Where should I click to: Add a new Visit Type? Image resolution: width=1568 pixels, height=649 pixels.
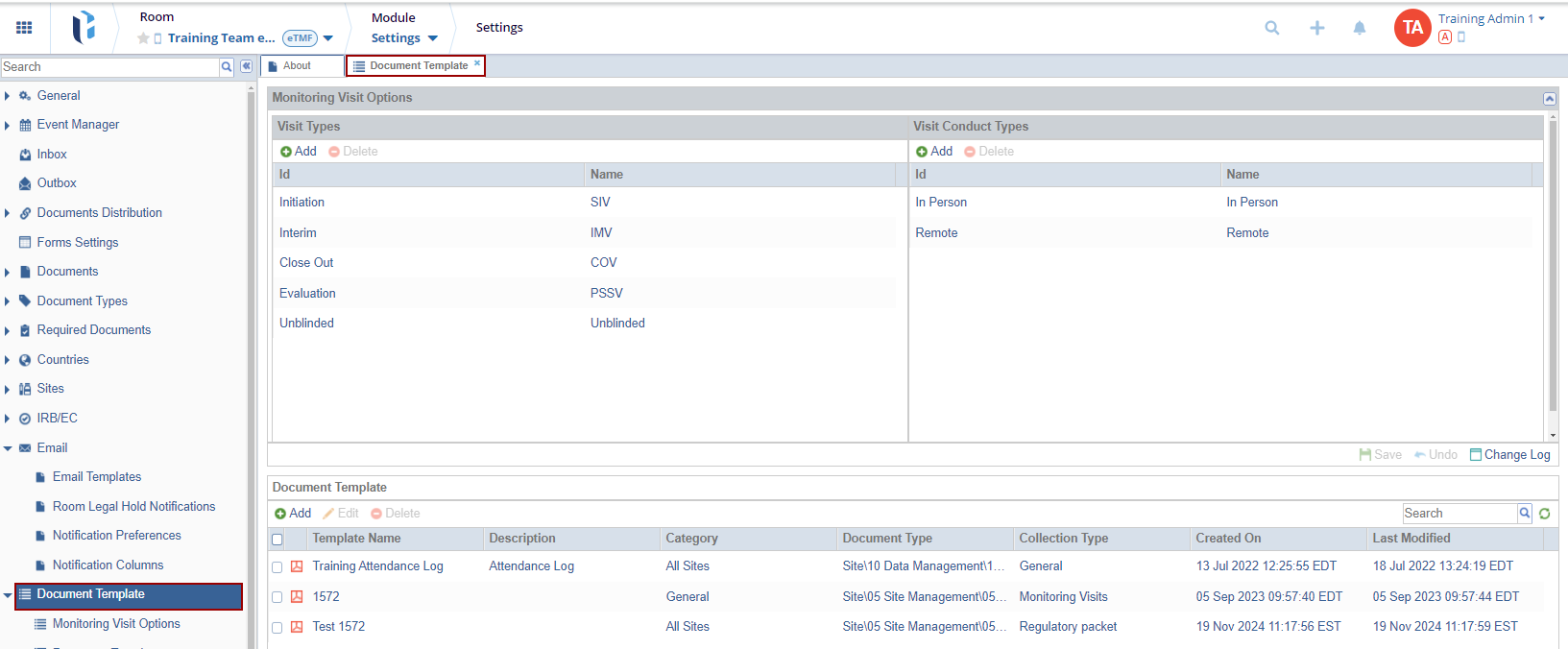pyautogui.click(x=299, y=152)
